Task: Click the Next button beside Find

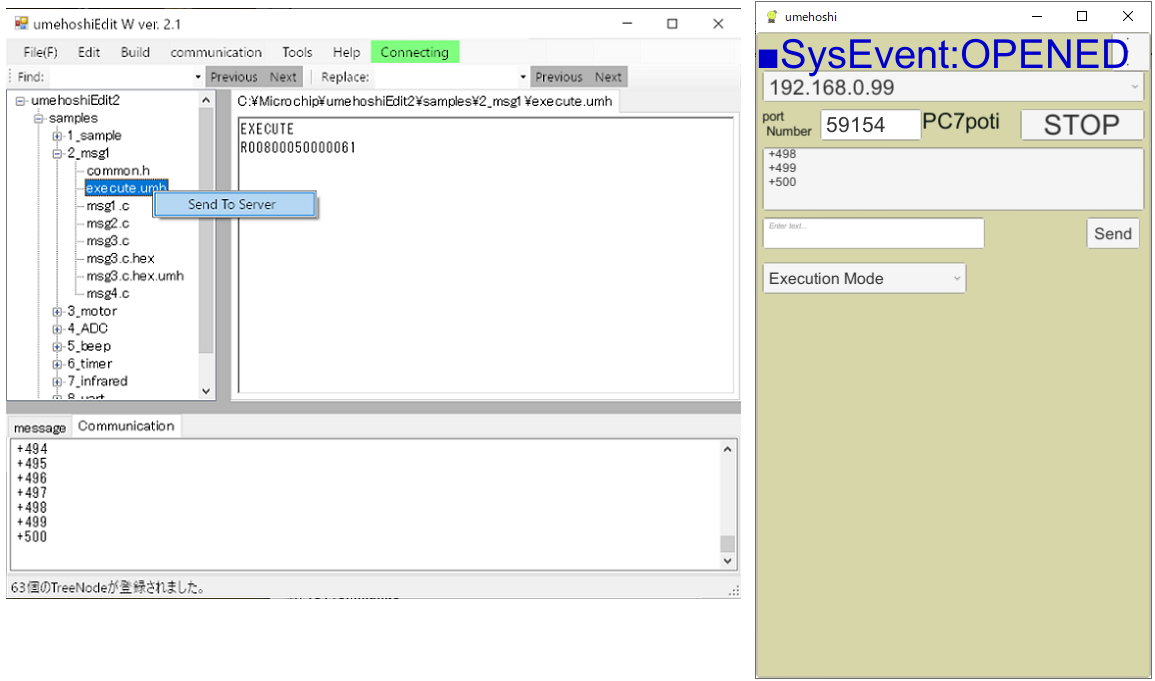Action: [x=283, y=77]
